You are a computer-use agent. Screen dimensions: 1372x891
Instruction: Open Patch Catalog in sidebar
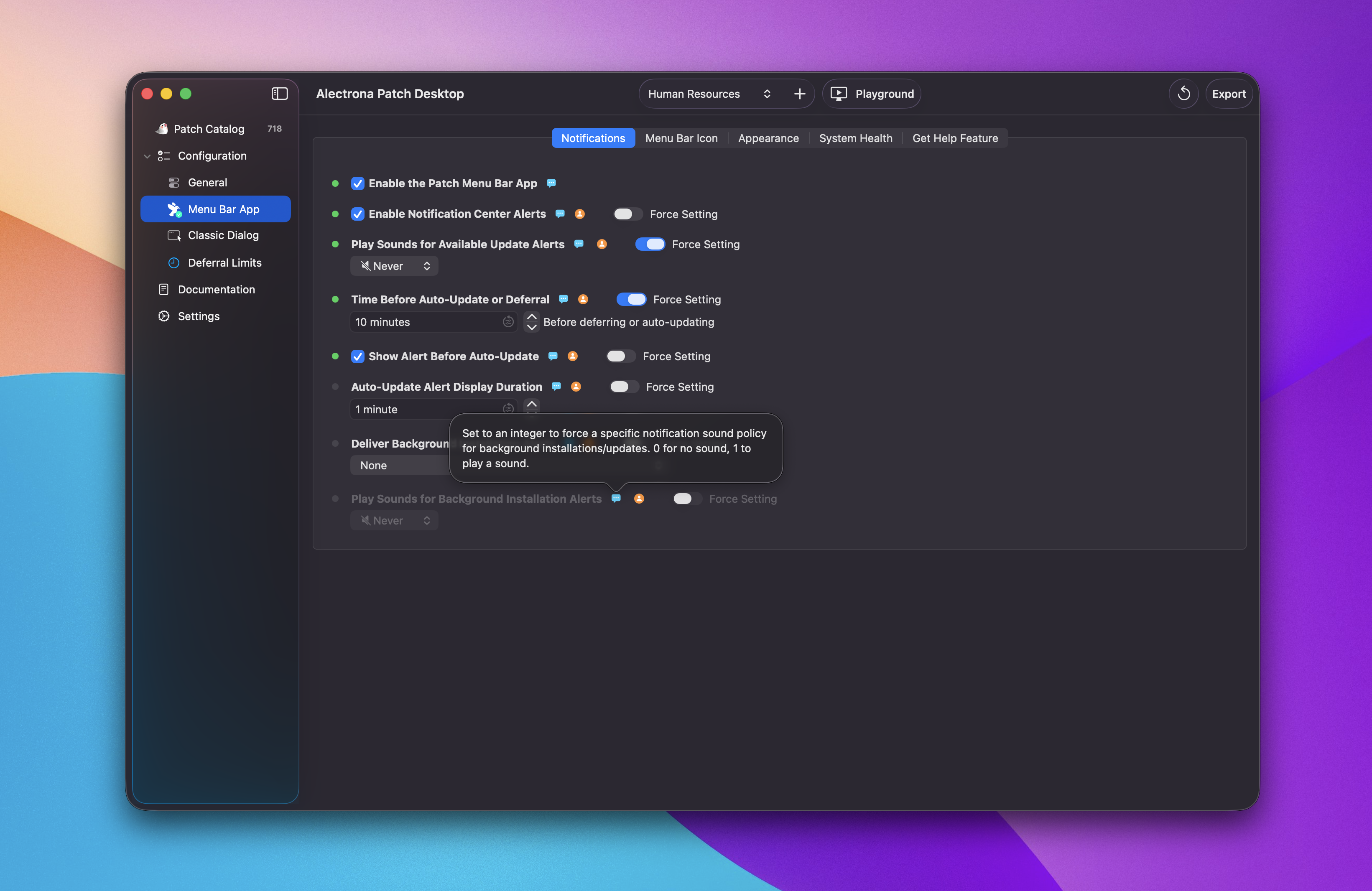click(x=216, y=129)
